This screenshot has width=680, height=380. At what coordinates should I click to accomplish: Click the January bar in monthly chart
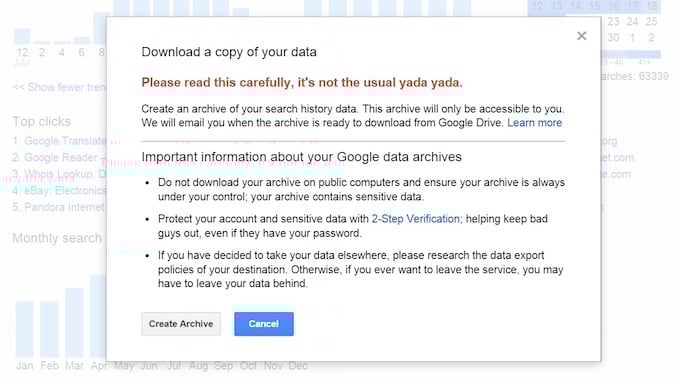click(x=25, y=329)
